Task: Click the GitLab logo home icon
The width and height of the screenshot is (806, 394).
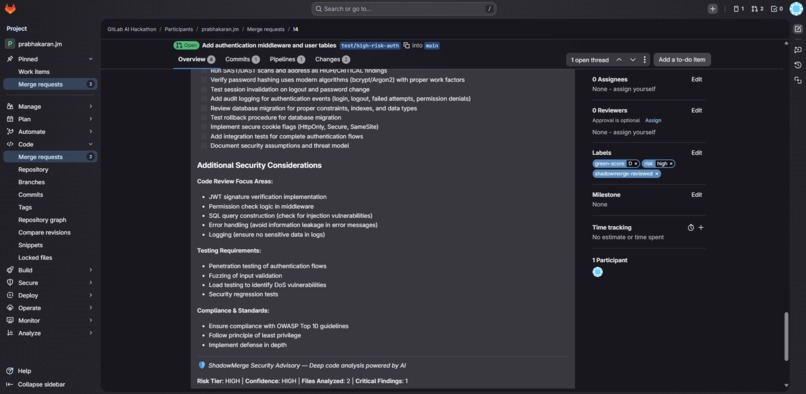Action: pos(10,9)
